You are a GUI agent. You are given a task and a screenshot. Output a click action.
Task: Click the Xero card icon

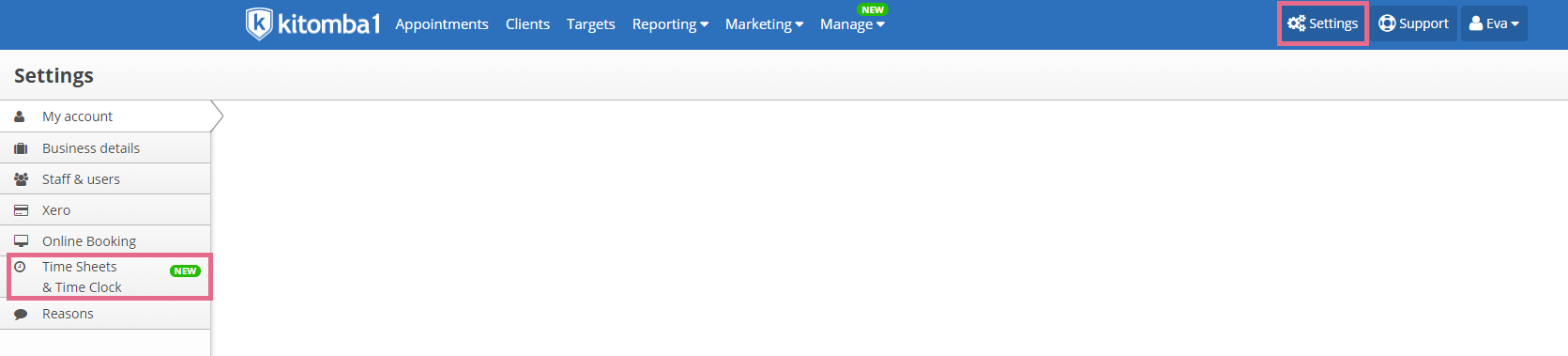pos(21,210)
